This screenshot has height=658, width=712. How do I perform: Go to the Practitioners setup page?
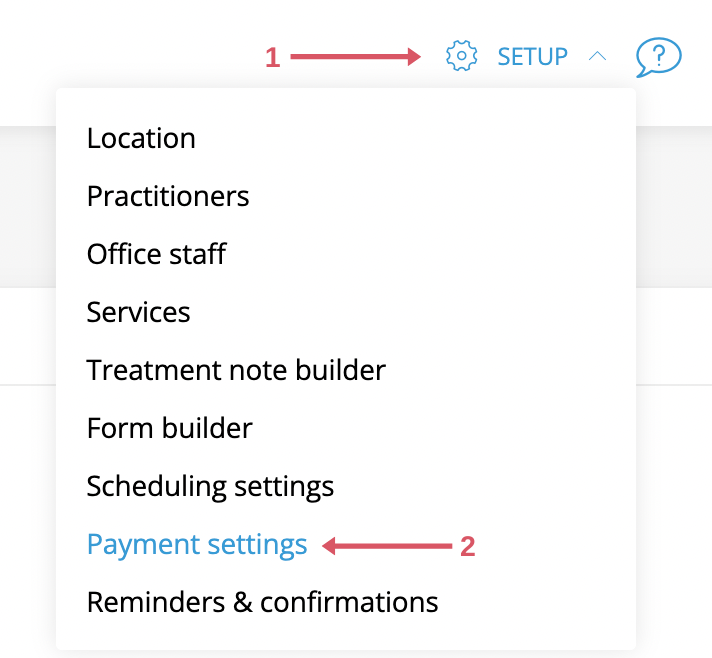[x=168, y=196]
